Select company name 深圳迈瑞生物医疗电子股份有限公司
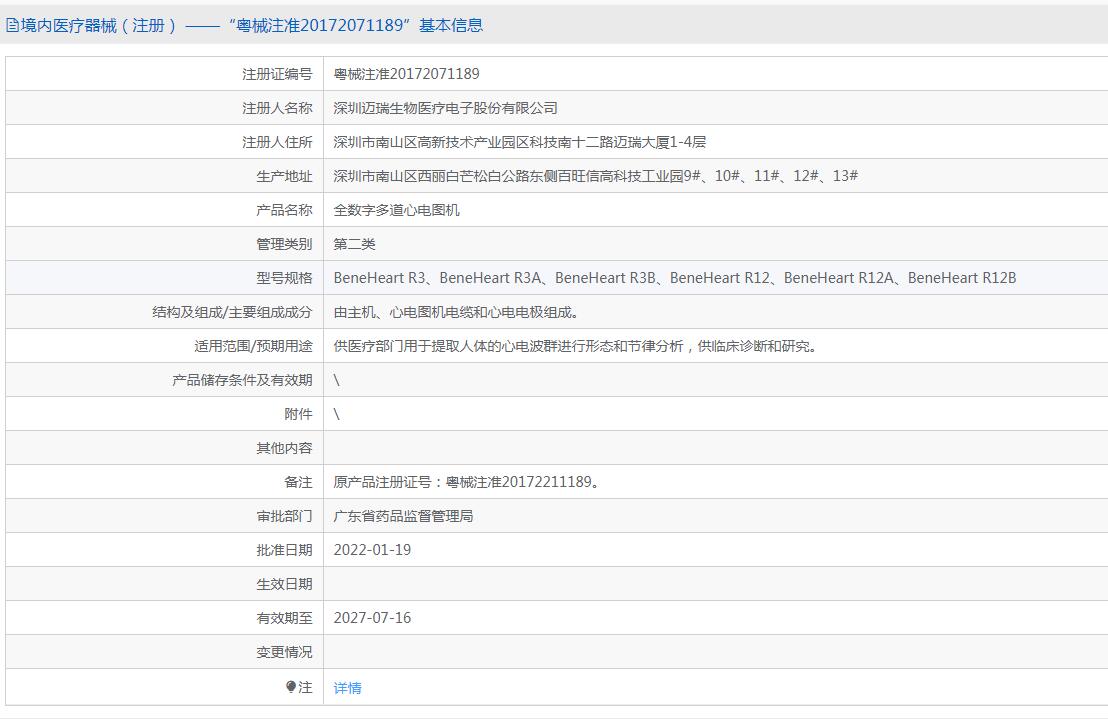The image size is (1108, 719). [x=445, y=108]
